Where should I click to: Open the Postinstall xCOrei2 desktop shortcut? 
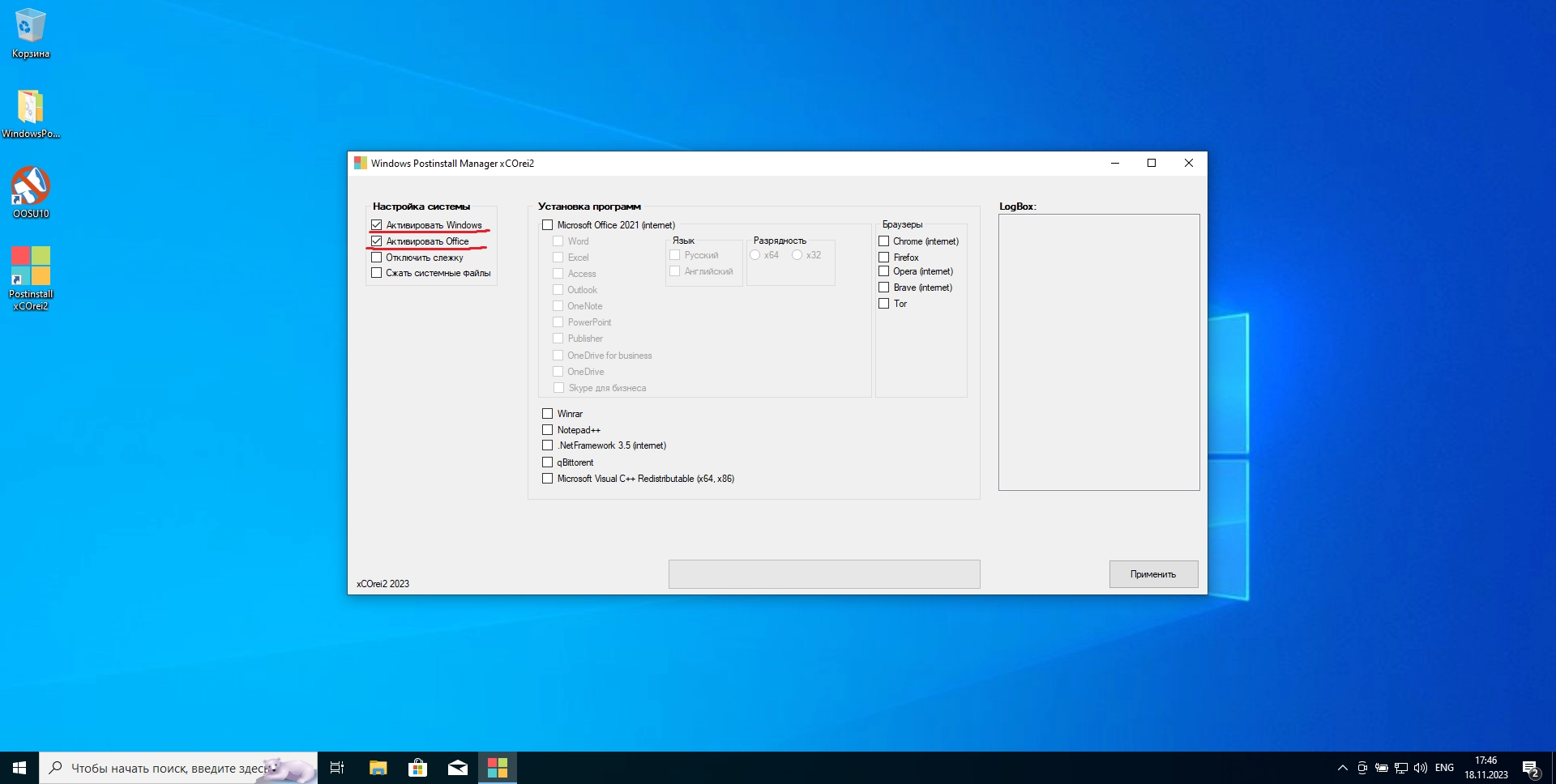[30, 268]
